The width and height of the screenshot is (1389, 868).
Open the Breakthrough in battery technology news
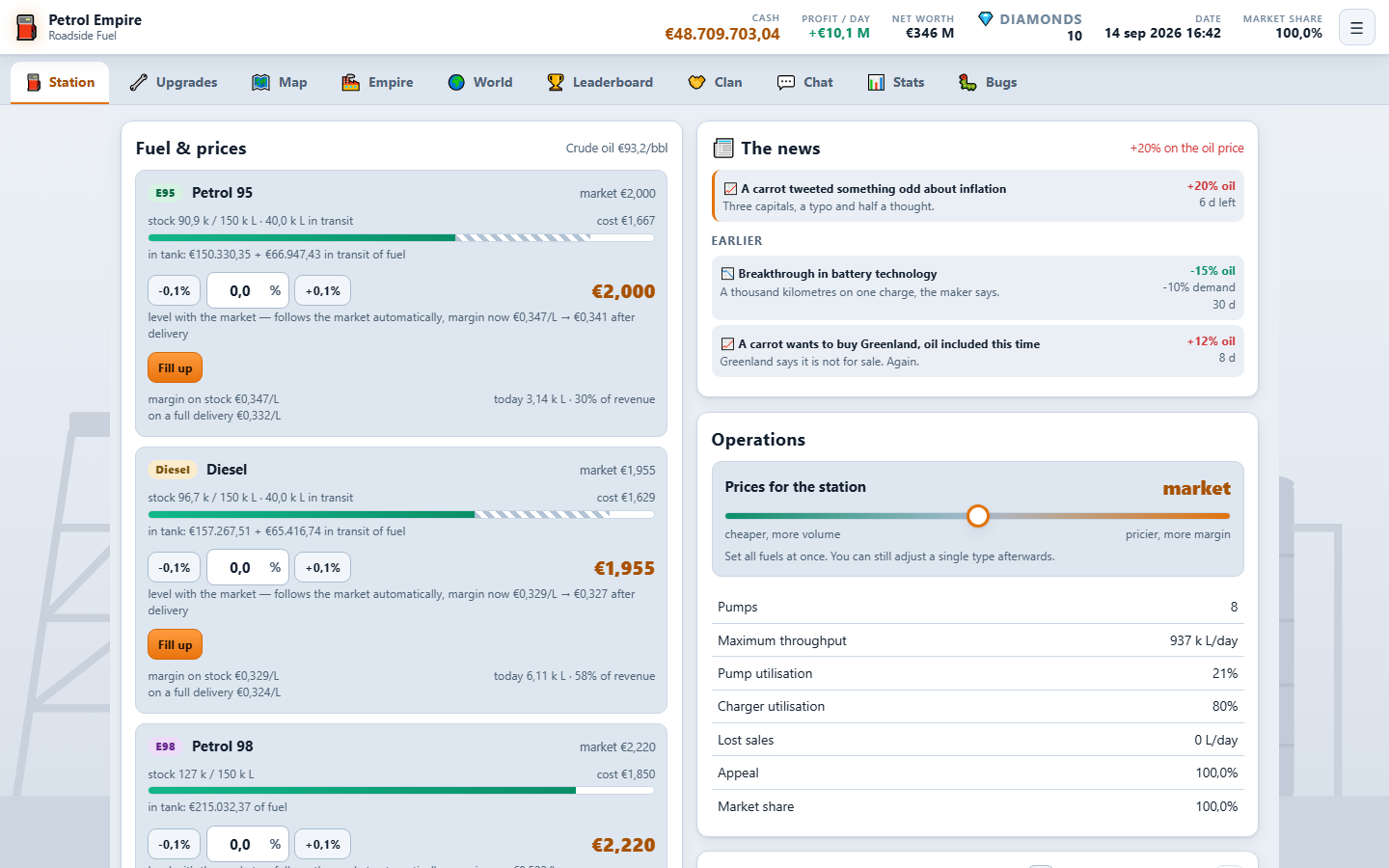point(978,287)
